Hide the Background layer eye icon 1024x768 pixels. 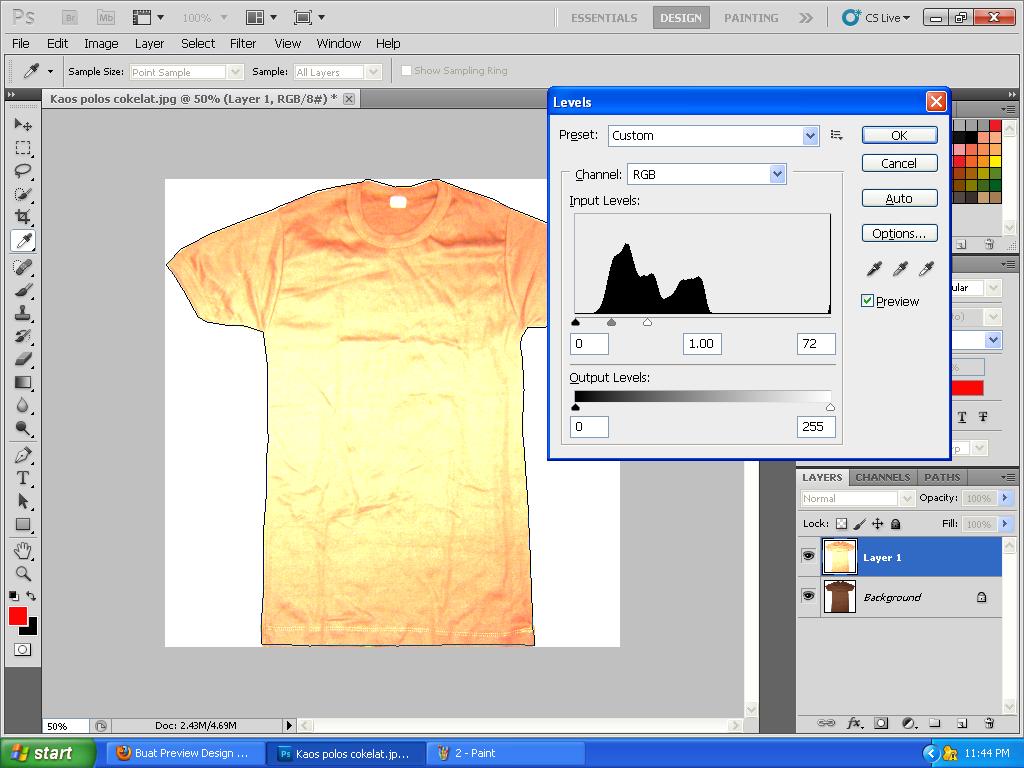click(x=808, y=597)
